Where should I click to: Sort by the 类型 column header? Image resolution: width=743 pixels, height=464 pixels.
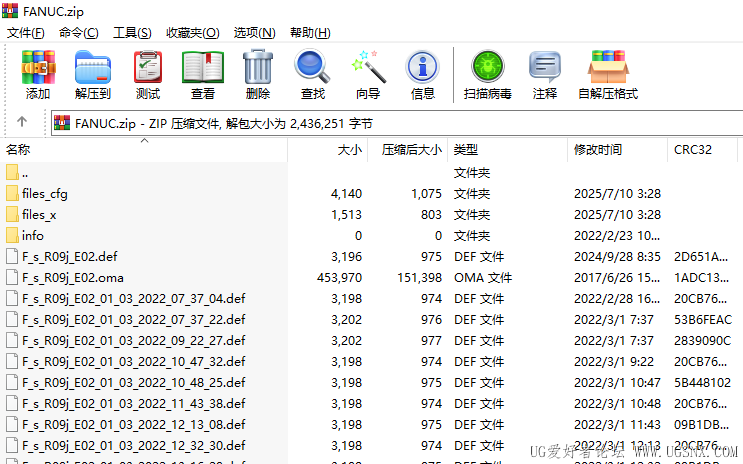click(x=507, y=150)
